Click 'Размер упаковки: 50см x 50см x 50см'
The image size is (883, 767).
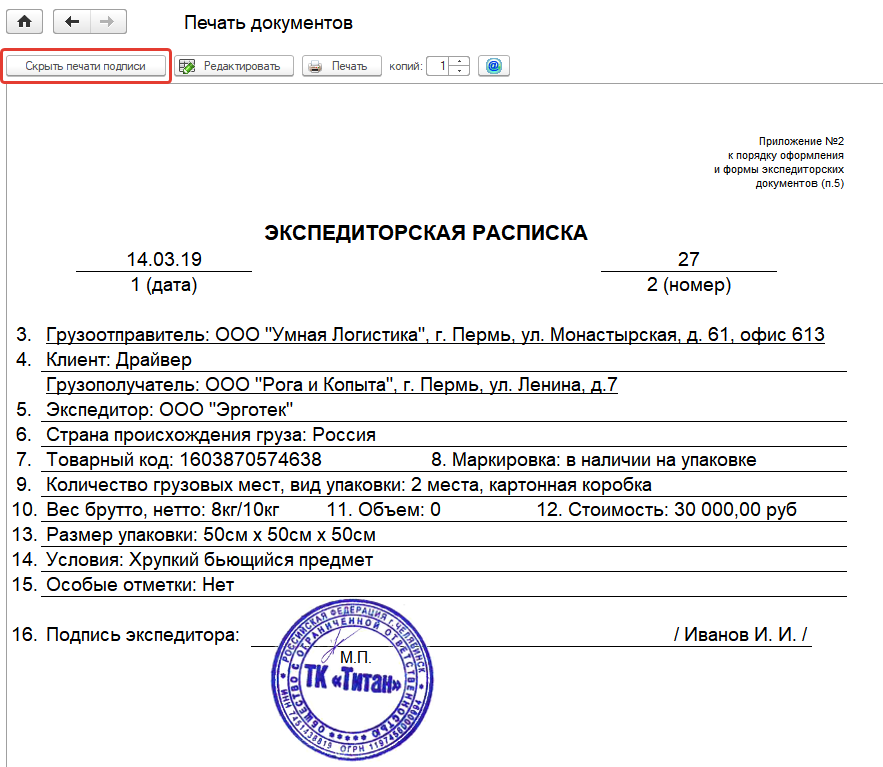click(211, 534)
